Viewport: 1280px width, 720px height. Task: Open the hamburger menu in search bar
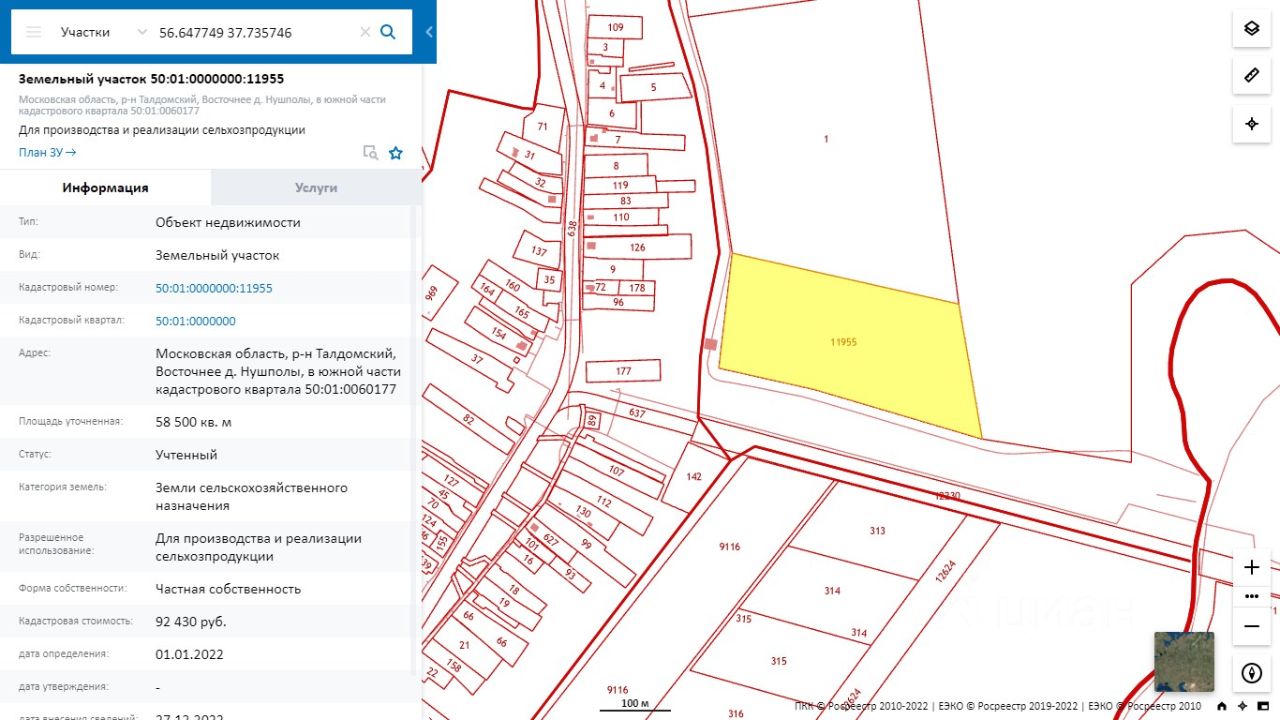point(34,32)
